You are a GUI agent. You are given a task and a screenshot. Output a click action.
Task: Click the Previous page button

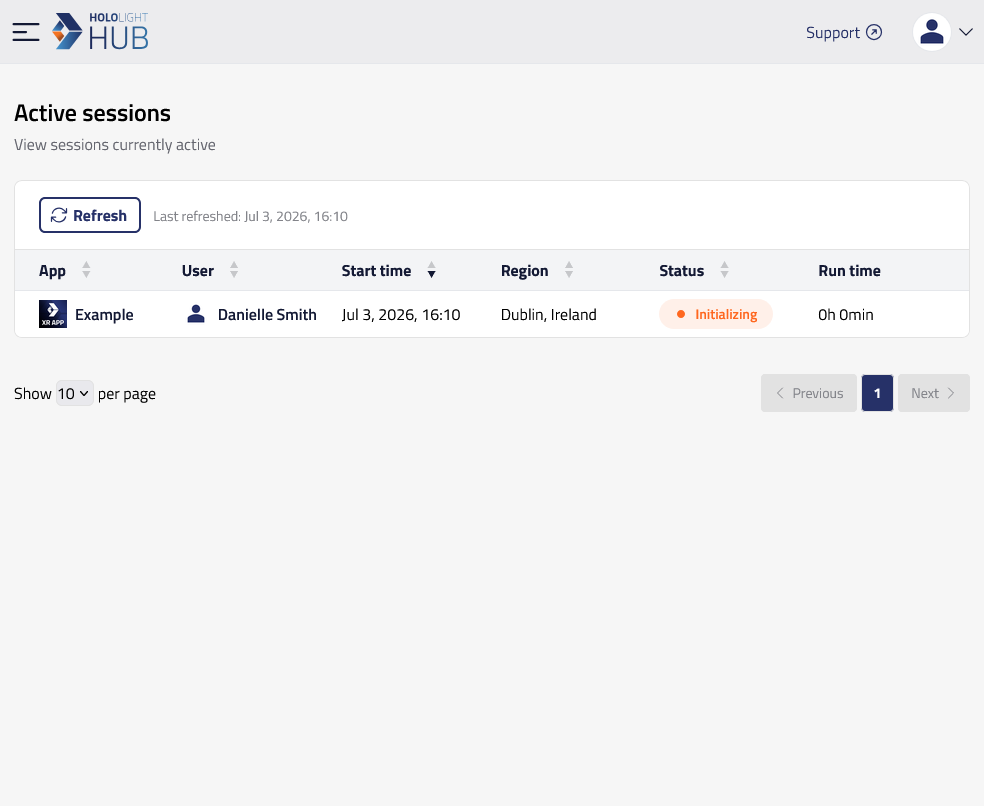(x=808, y=393)
